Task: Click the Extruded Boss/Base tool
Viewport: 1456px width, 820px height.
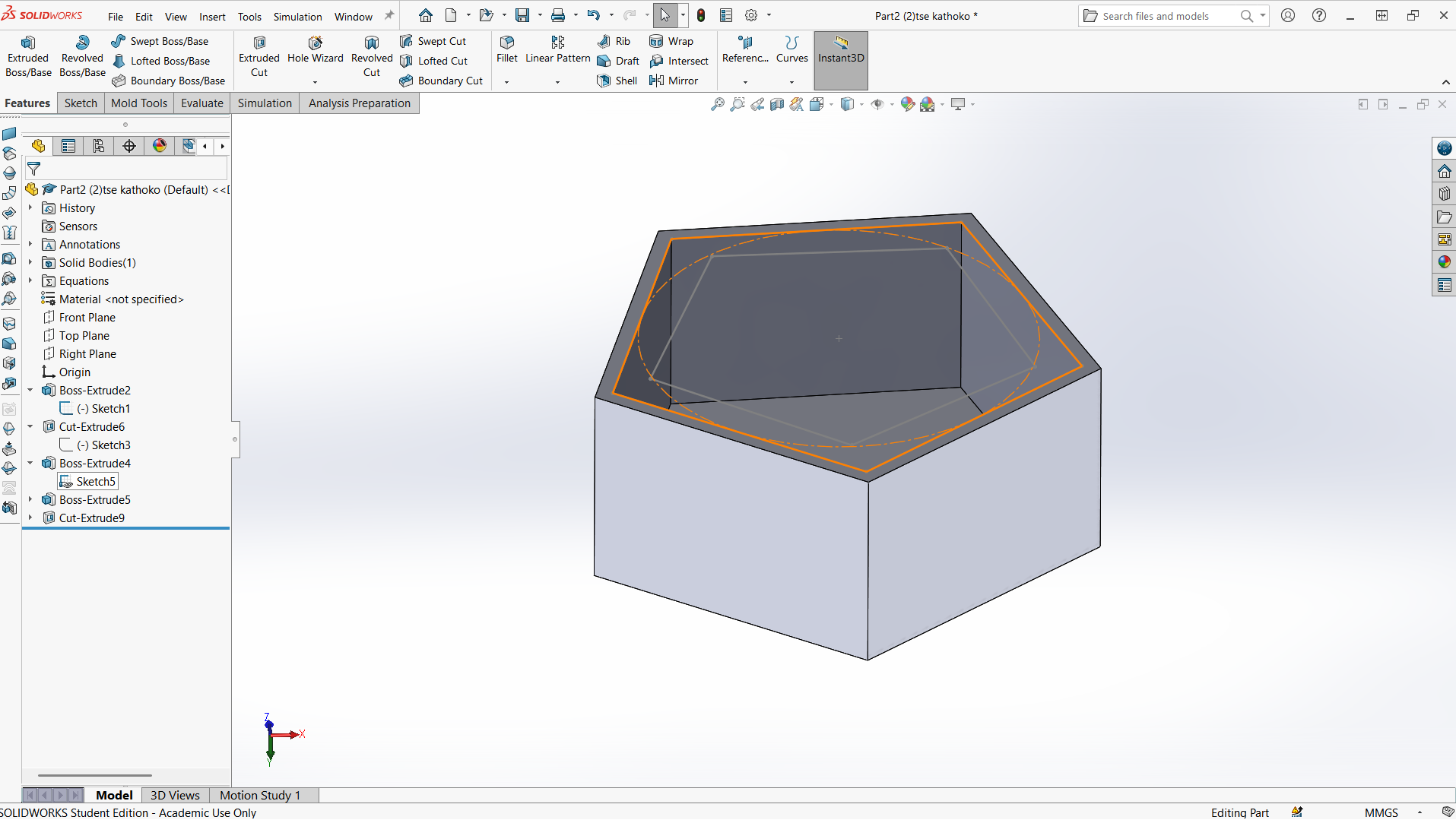Action: pos(28,57)
